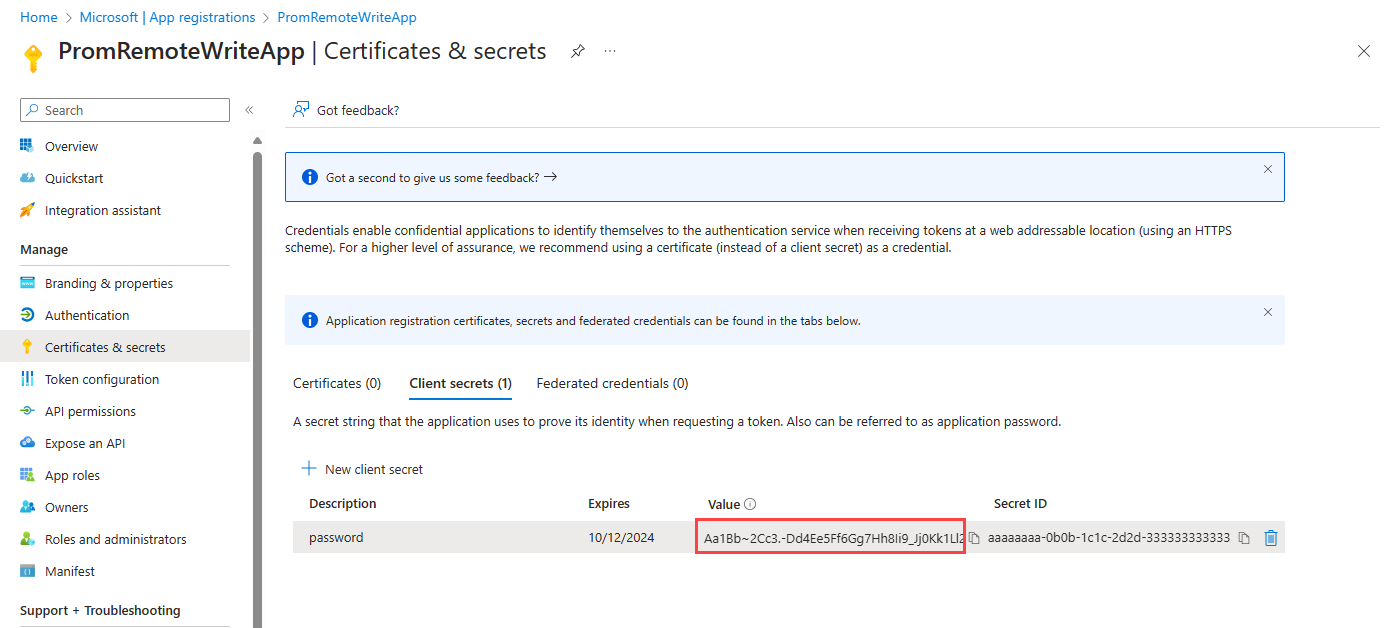Screen dimensions: 1400x628
Task: Dismiss the feedback request banner
Action: pyautogui.click(x=1268, y=169)
